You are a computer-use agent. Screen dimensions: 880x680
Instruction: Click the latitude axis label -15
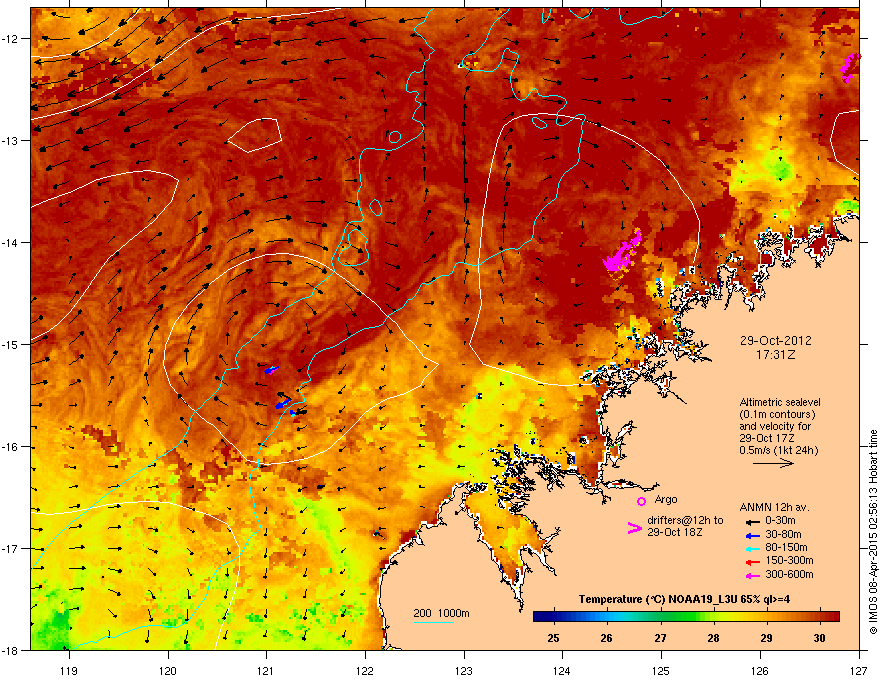[11, 344]
